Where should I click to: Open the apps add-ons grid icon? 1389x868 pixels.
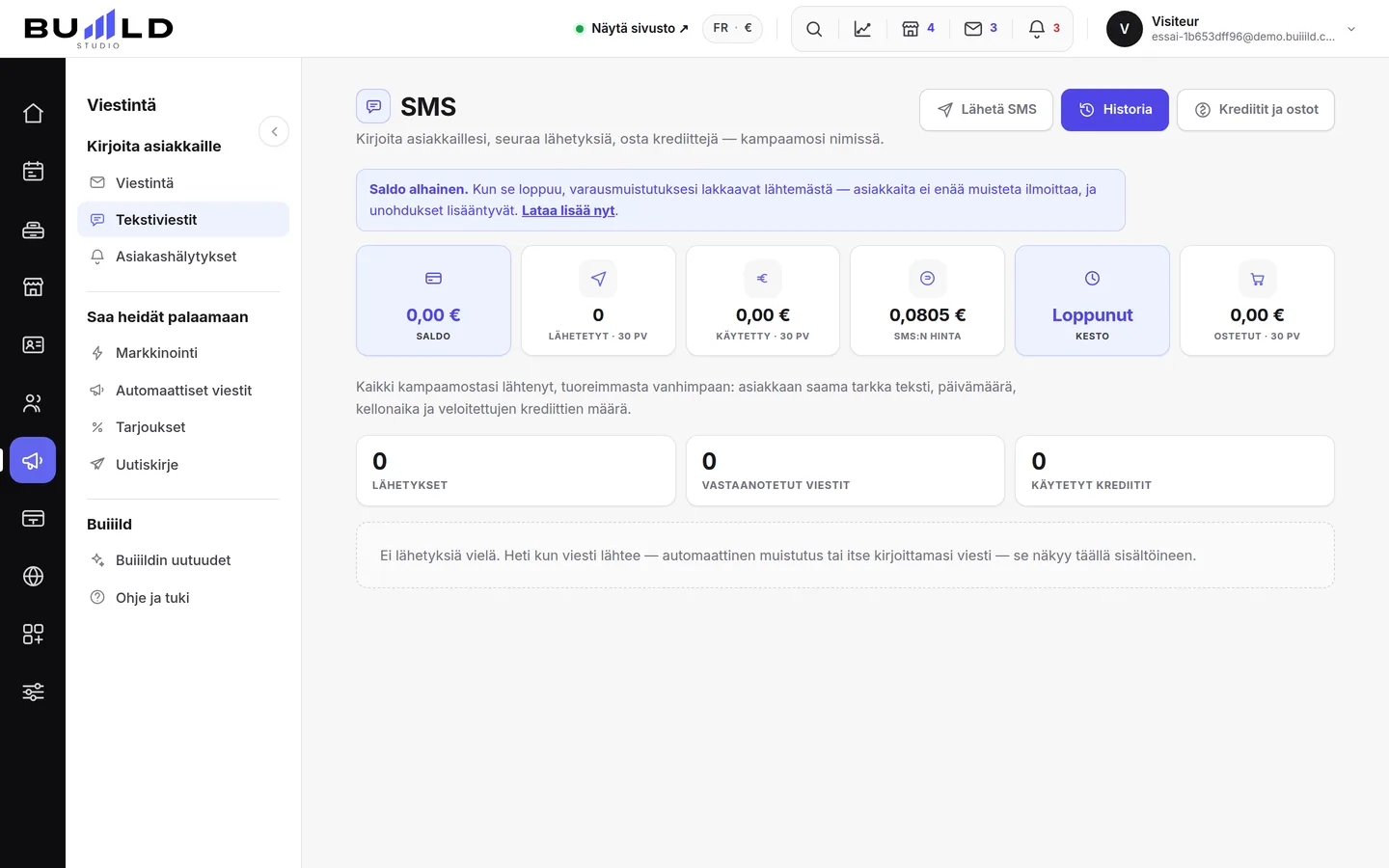click(33, 635)
